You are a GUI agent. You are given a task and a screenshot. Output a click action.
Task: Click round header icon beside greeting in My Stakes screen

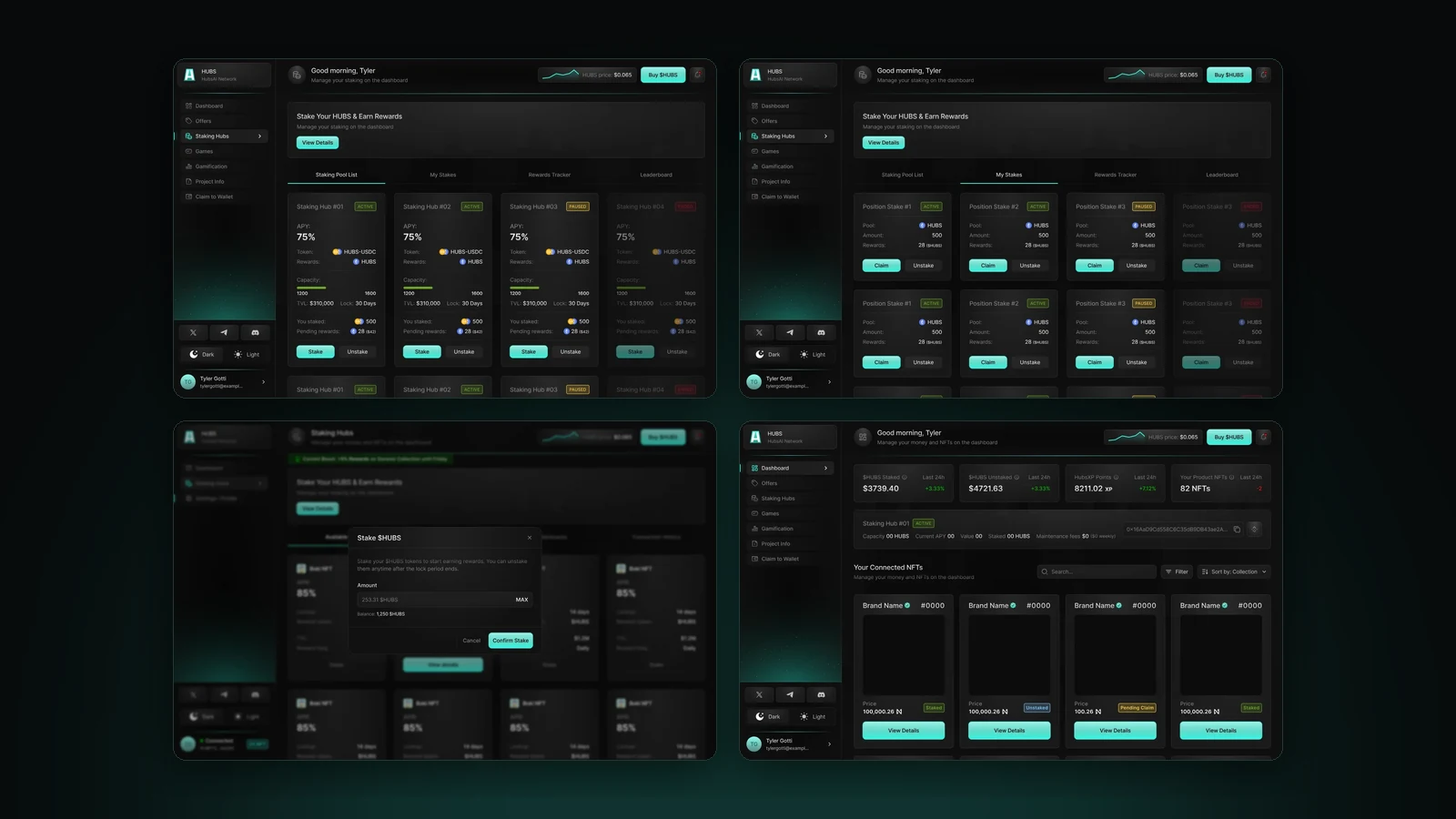863,75
